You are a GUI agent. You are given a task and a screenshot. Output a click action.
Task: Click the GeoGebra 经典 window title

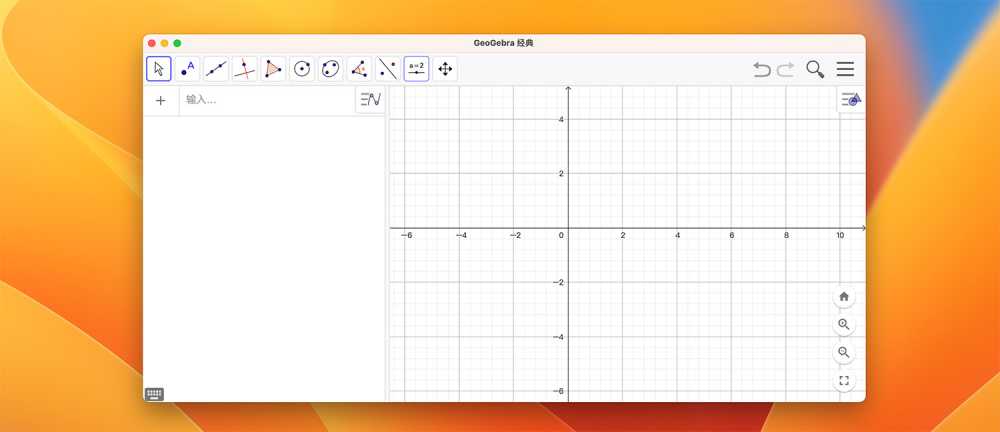point(503,43)
